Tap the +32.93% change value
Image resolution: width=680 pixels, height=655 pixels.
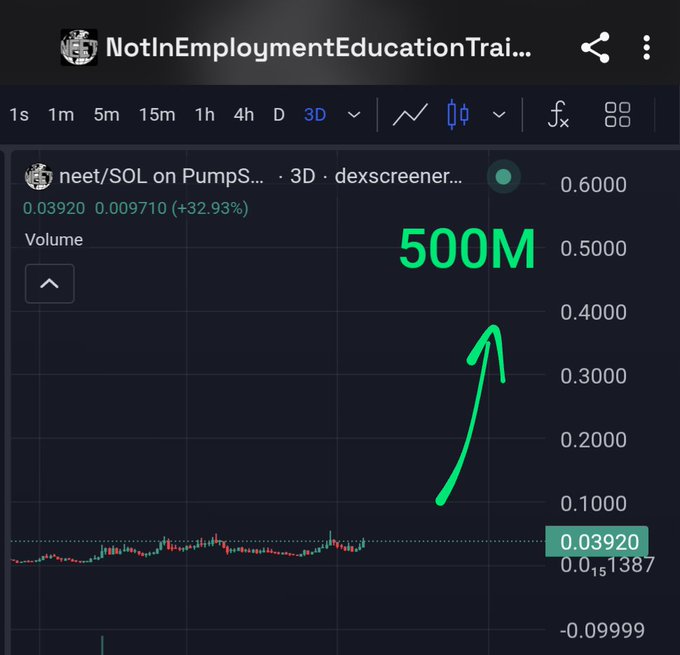pos(210,208)
